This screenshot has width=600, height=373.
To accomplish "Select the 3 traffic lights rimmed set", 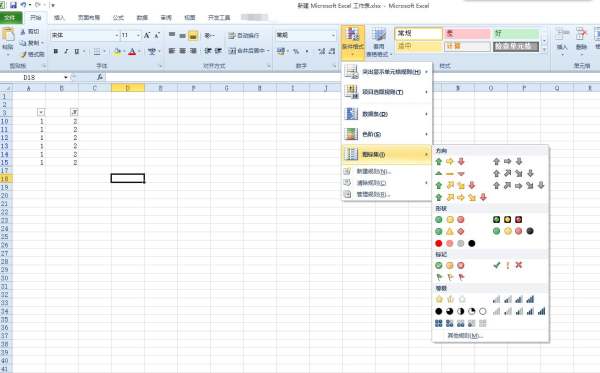I will click(x=508, y=220).
